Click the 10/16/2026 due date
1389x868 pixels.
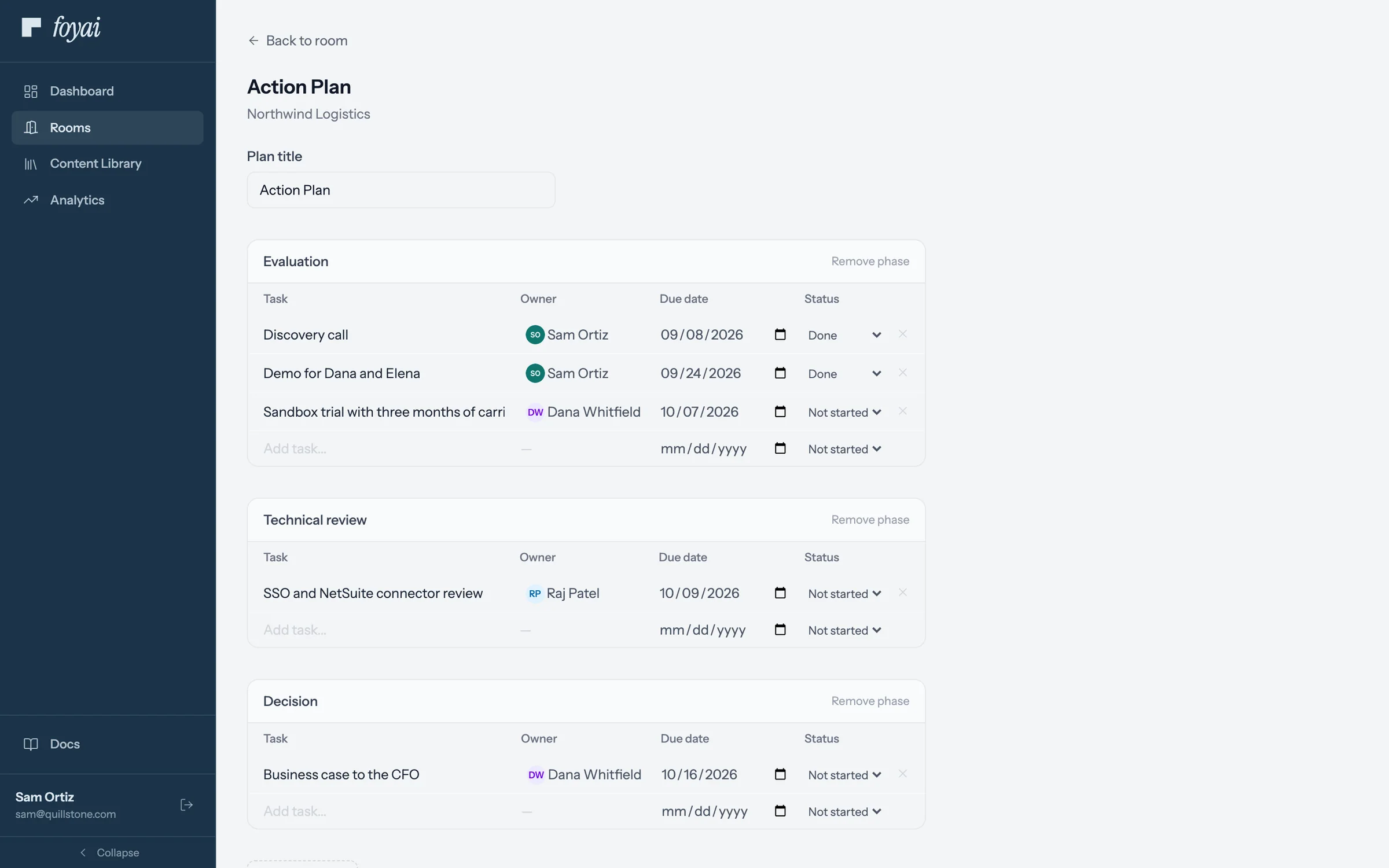(699, 774)
